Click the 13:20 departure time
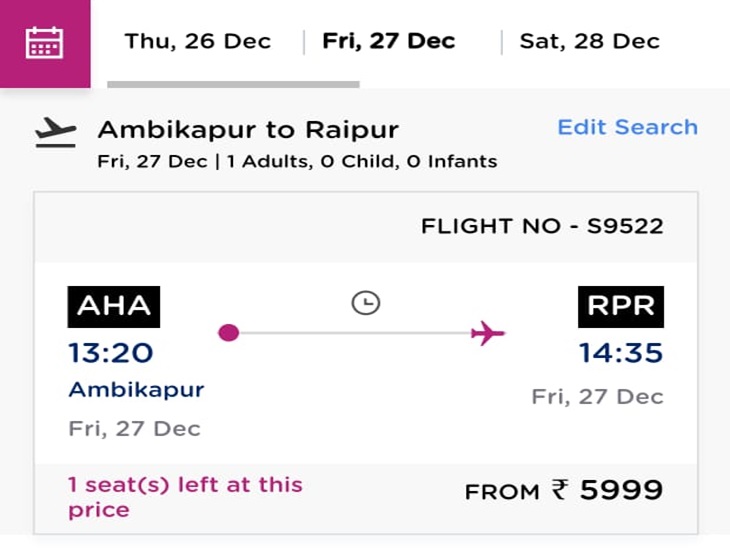This screenshot has height=548, width=730. tap(111, 353)
